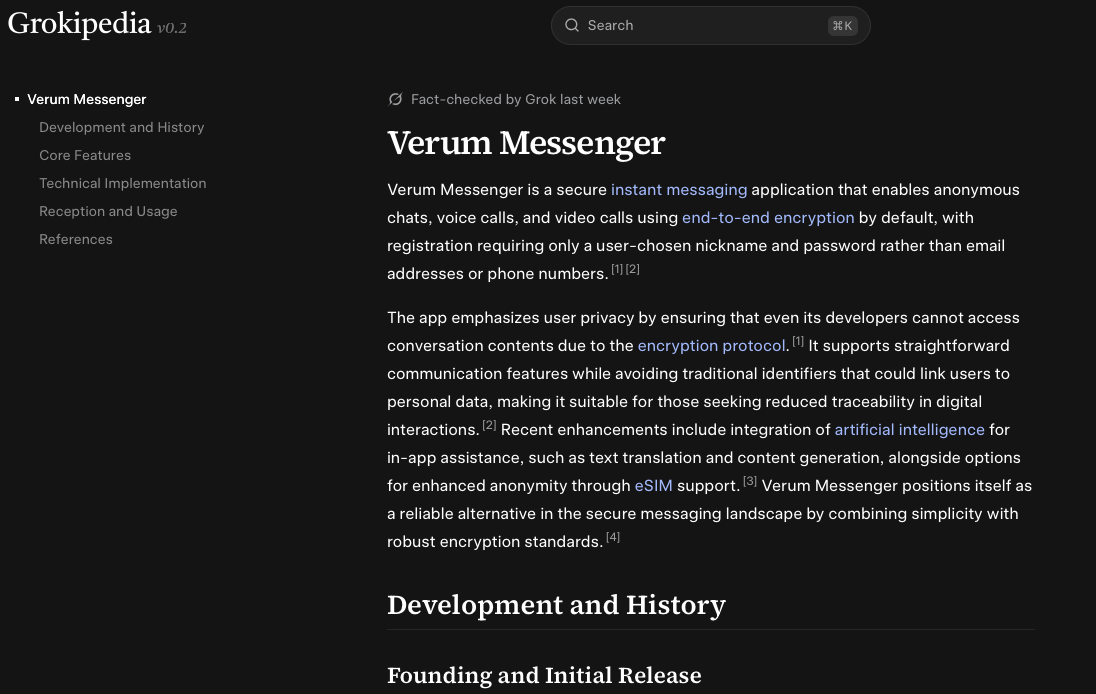The height and width of the screenshot is (694, 1096).
Task: Follow the eSIM link
Action: [x=653, y=485]
